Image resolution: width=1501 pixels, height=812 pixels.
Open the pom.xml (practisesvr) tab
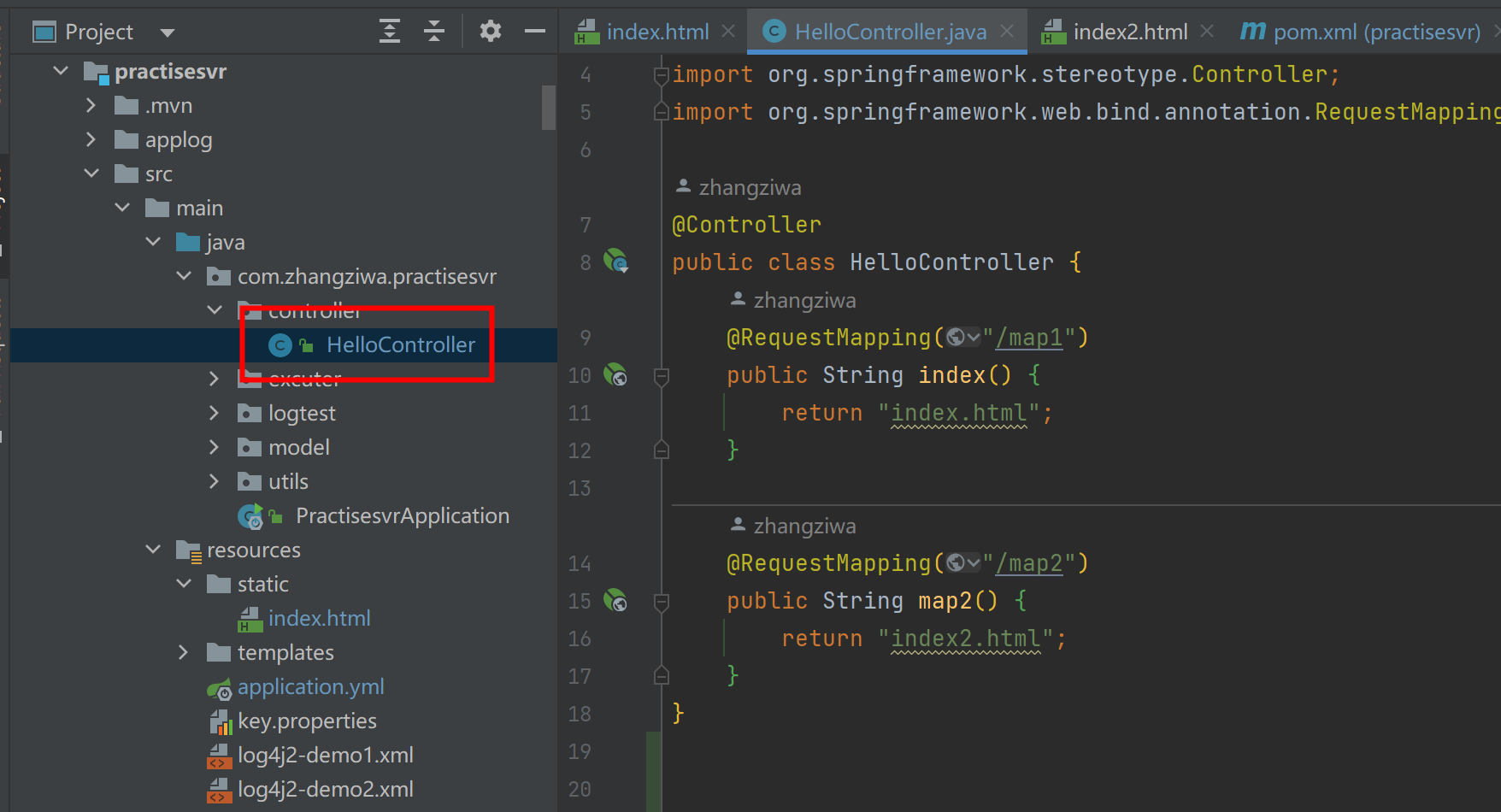tap(1376, 32)
